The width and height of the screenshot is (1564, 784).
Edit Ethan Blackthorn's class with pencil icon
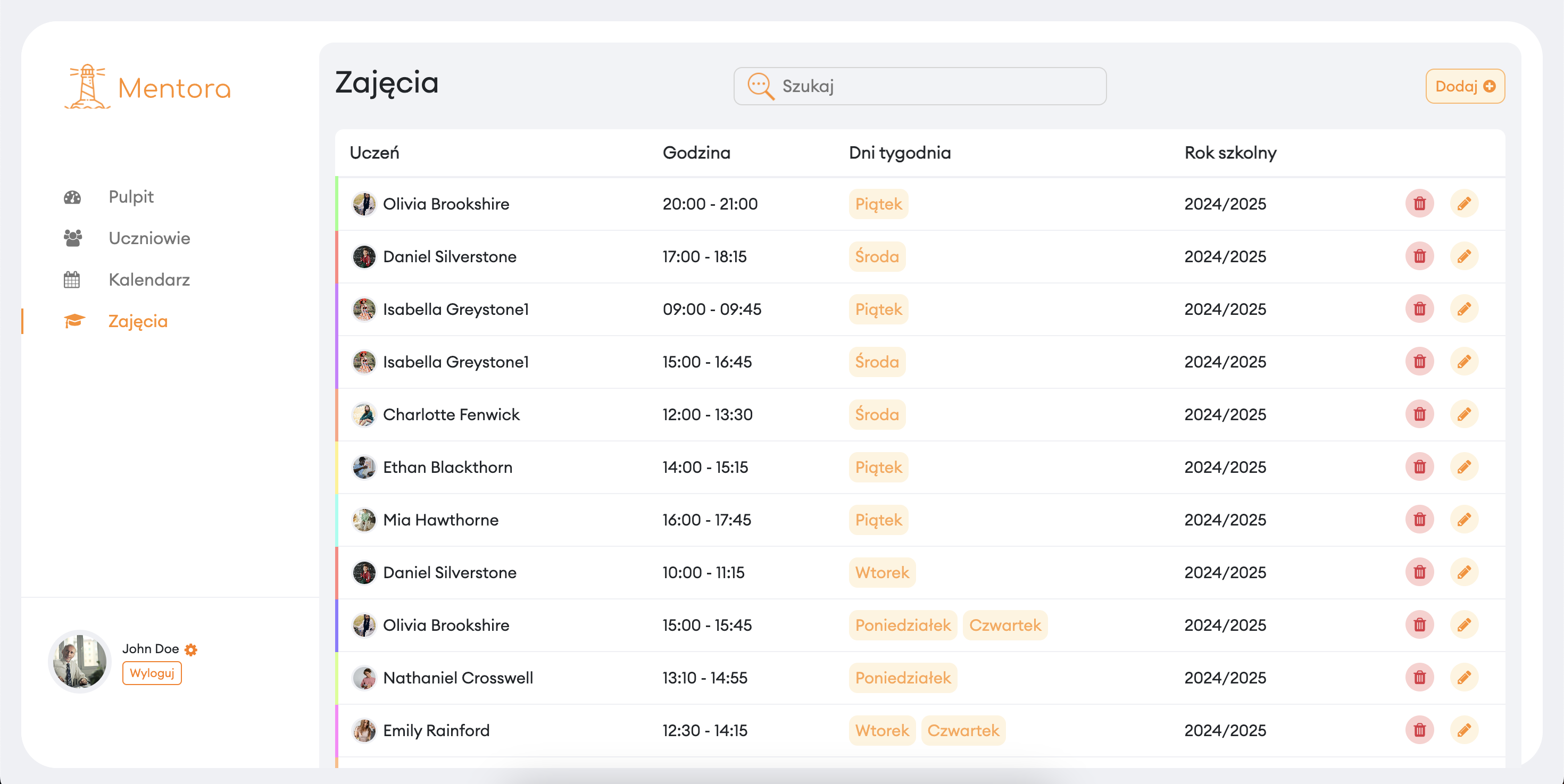click(1463, 466)
